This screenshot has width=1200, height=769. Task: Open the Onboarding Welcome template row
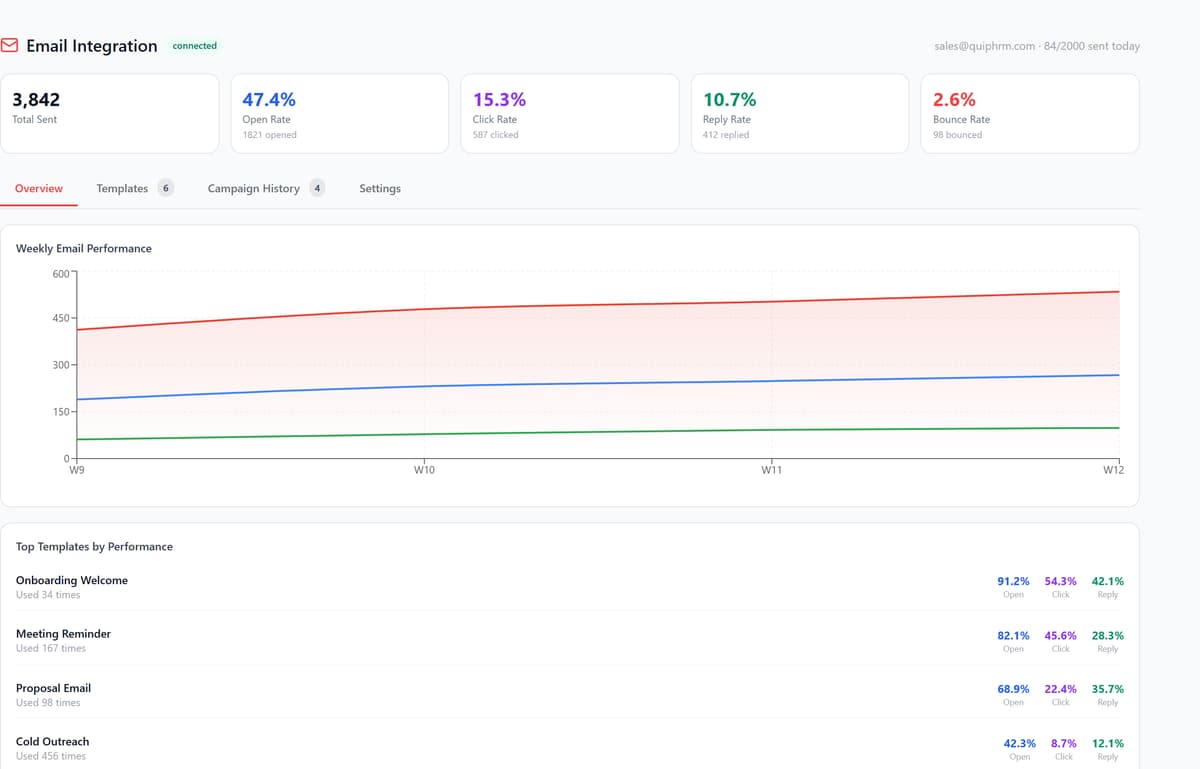click(570, 587)
